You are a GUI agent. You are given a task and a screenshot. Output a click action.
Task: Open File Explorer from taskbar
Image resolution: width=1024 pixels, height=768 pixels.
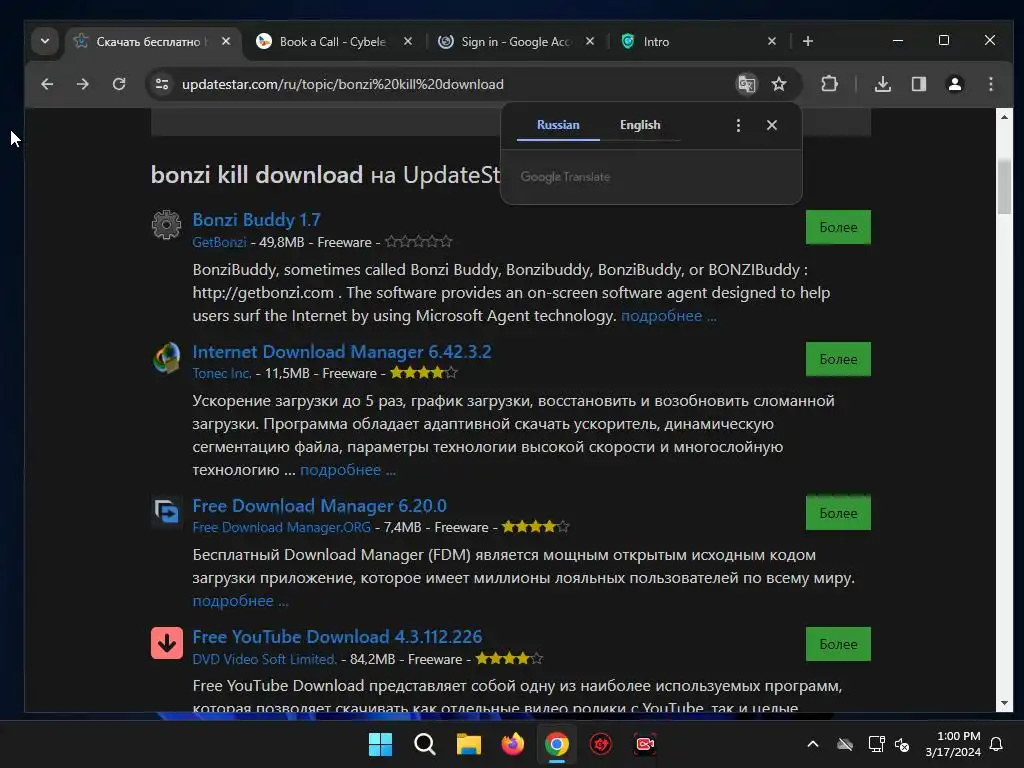click(468, 744)
